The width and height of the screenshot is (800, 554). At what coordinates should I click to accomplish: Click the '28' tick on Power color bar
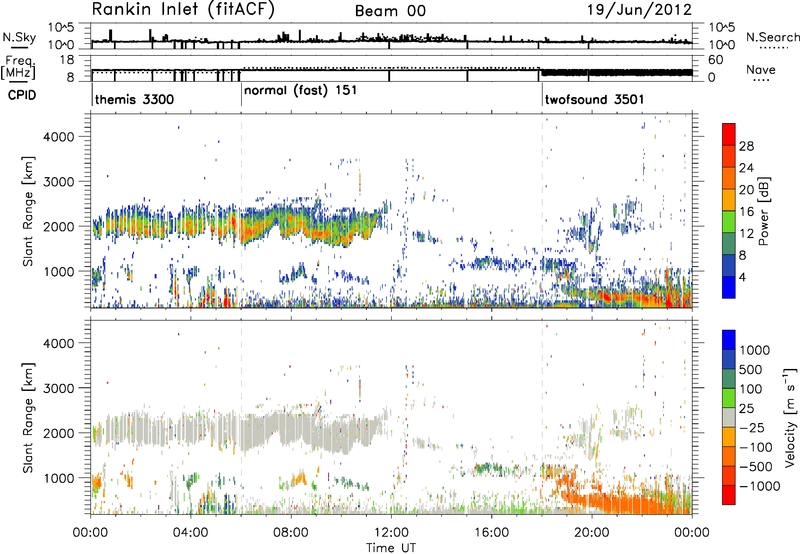[x=746, y=146]
